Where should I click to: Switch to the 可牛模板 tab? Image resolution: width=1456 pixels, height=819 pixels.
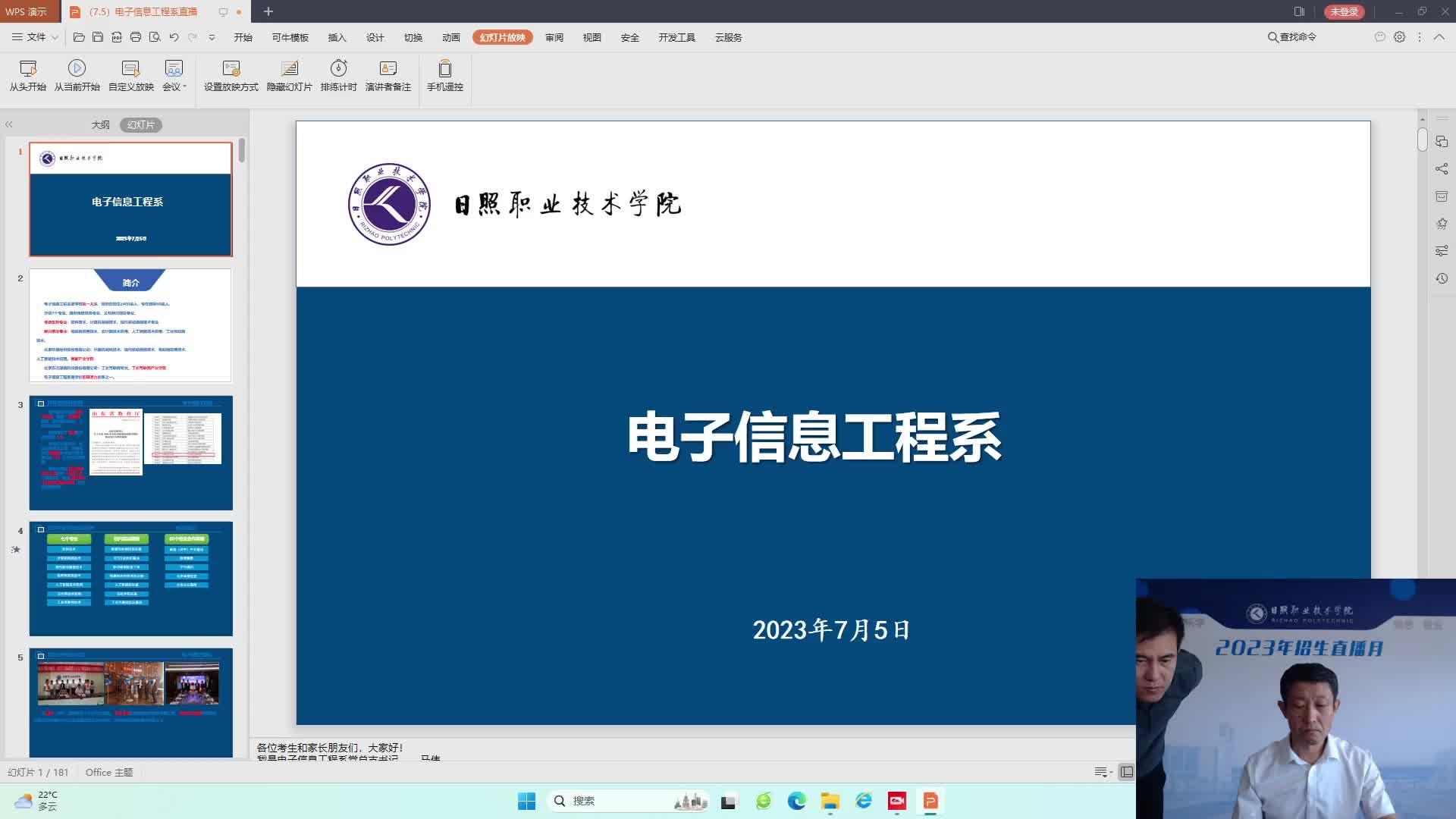[290, 37]
